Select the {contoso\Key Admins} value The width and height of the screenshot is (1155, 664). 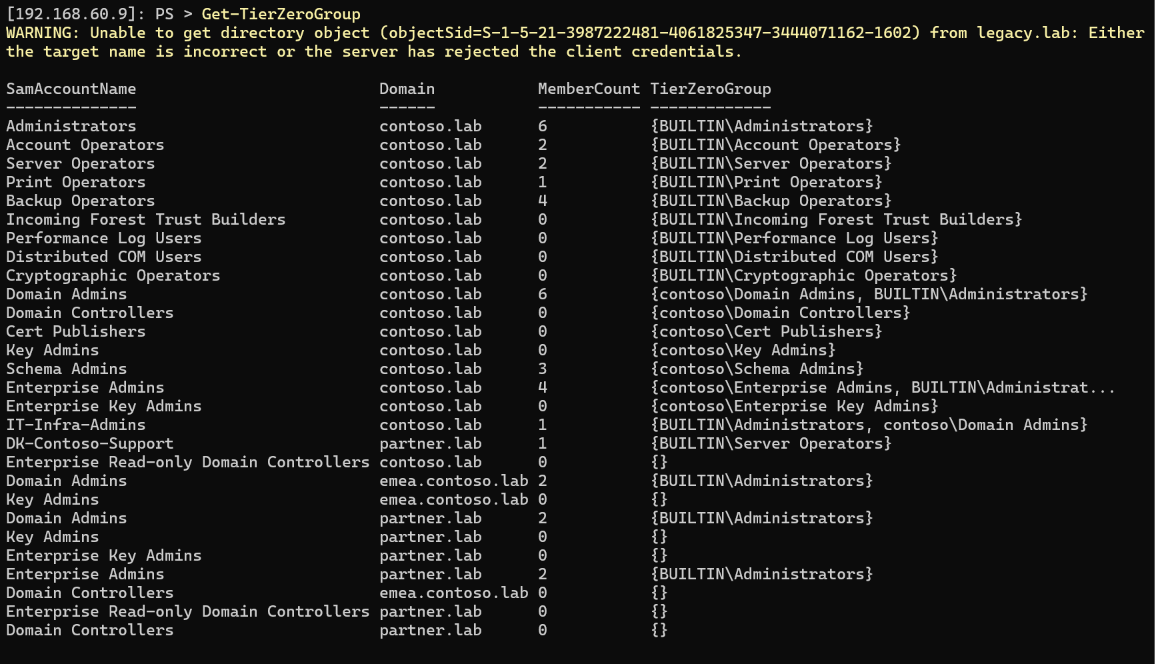(742, 350)
